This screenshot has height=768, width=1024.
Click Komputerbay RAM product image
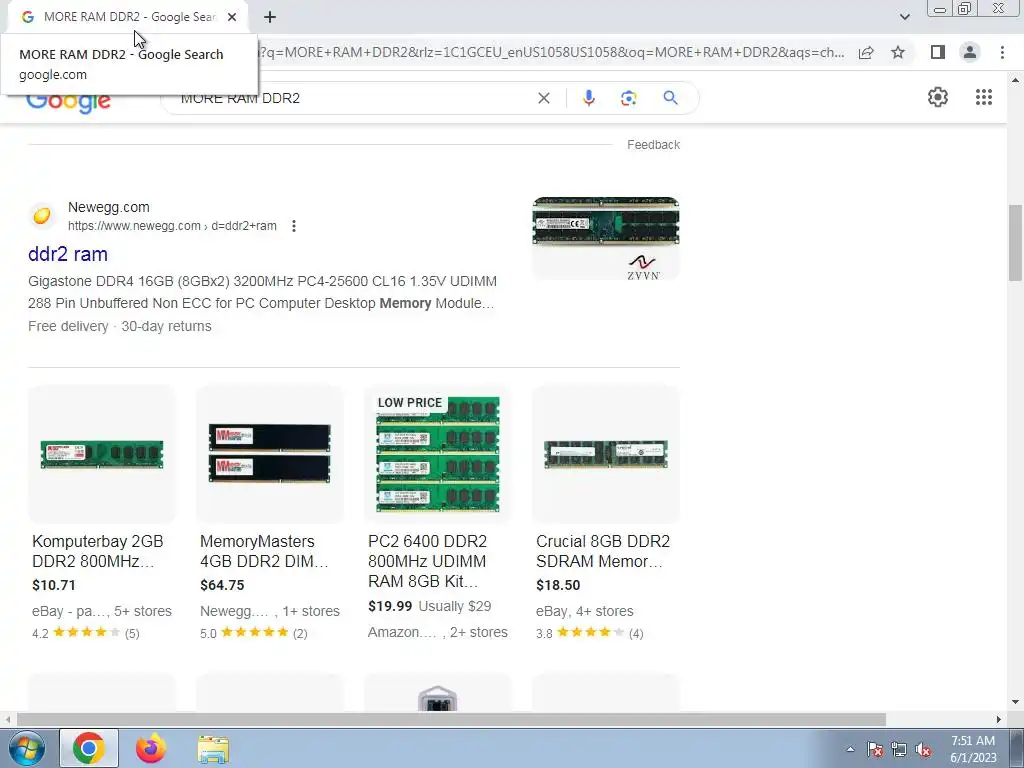102,455
